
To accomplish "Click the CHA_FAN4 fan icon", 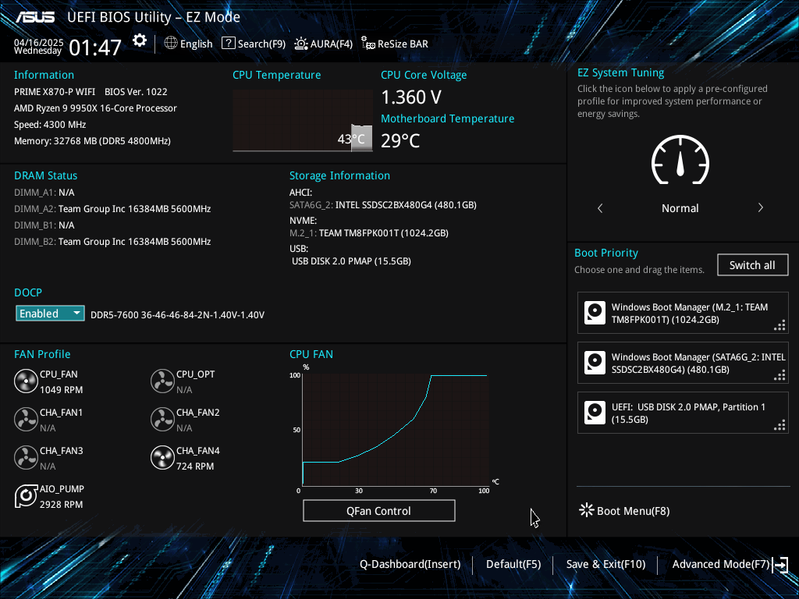I will pos(163,458).
